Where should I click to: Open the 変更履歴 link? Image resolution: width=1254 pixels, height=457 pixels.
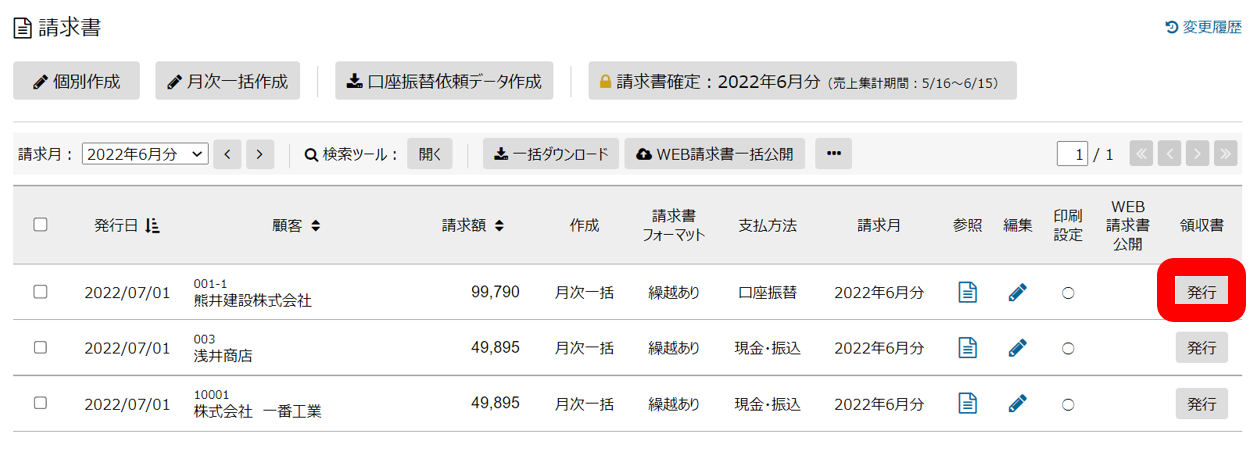point(1203,27)
